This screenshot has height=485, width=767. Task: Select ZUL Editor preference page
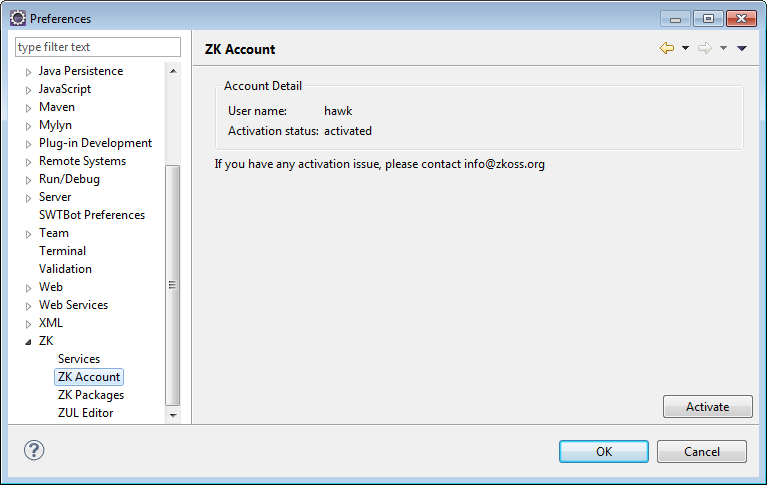85,413
